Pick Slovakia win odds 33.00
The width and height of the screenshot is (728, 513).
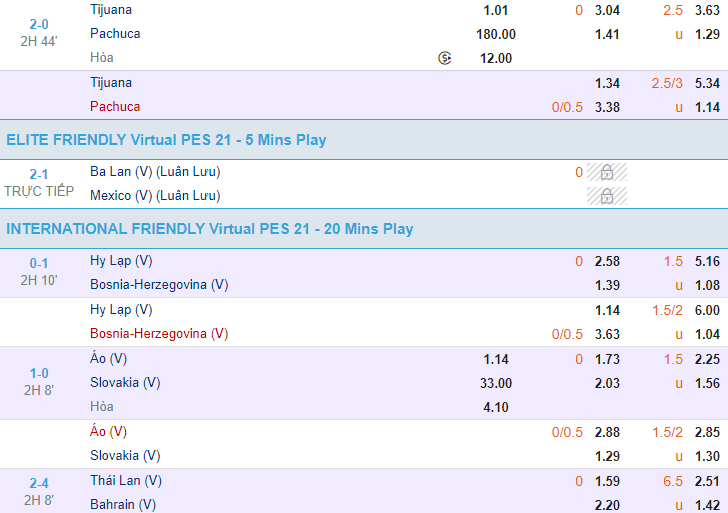497,383
